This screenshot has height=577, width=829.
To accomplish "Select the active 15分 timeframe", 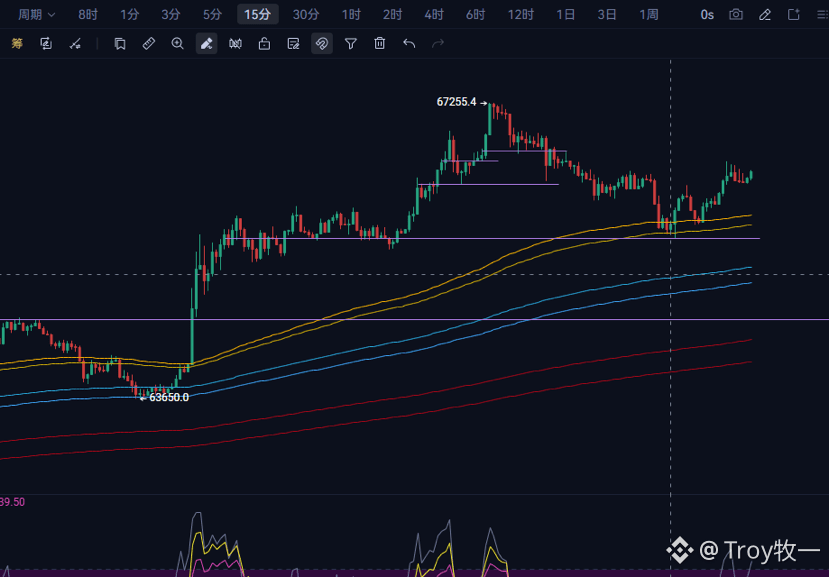I will (x=257, y=14).
